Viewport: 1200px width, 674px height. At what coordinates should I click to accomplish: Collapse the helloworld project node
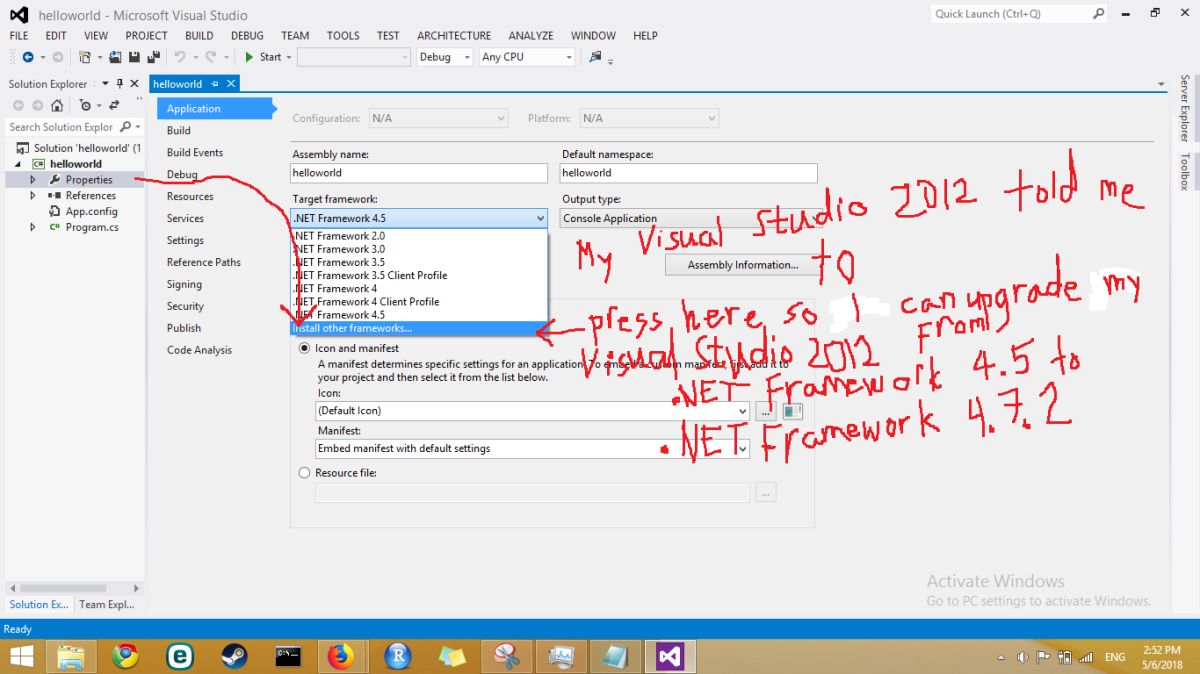coord(18,164)
